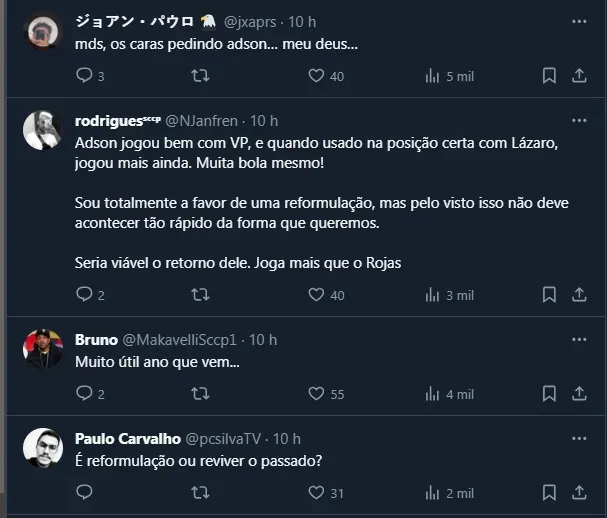Click the rodrigues profile avatar
Screen dimensions: 607x518
[x=43, y=131]
